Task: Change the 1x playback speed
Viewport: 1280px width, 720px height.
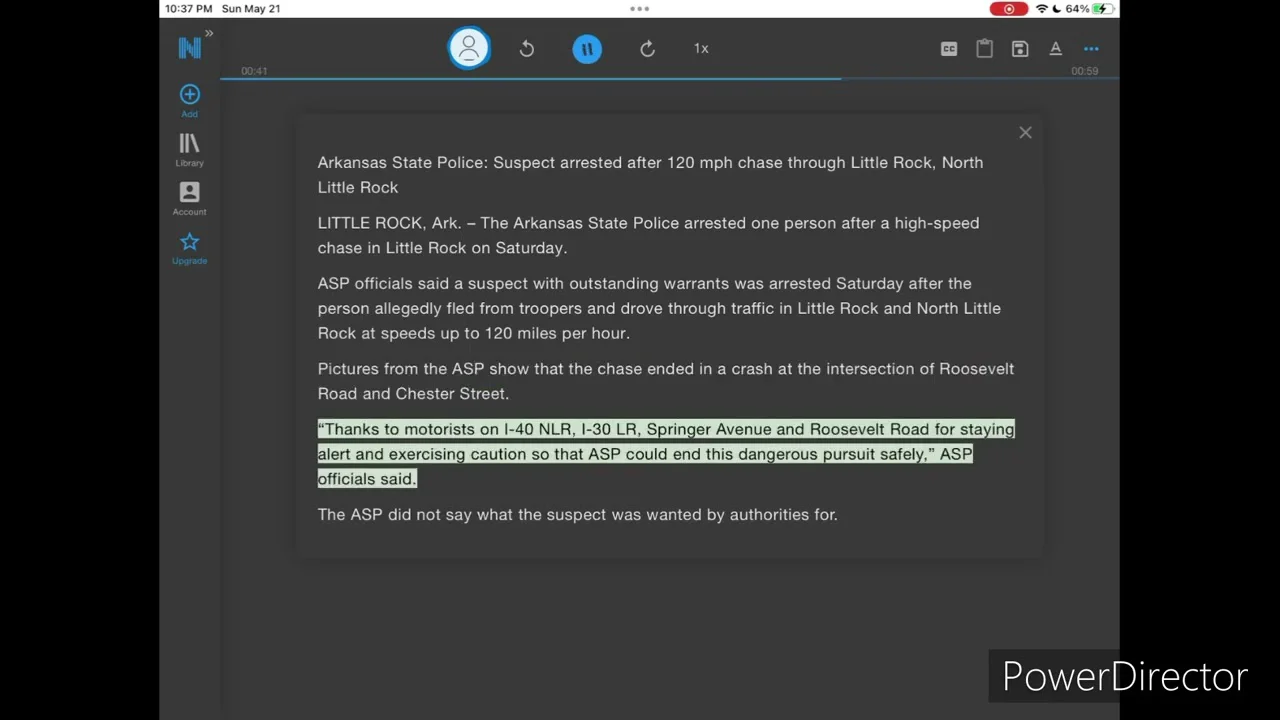Action: tap(701, 48)
